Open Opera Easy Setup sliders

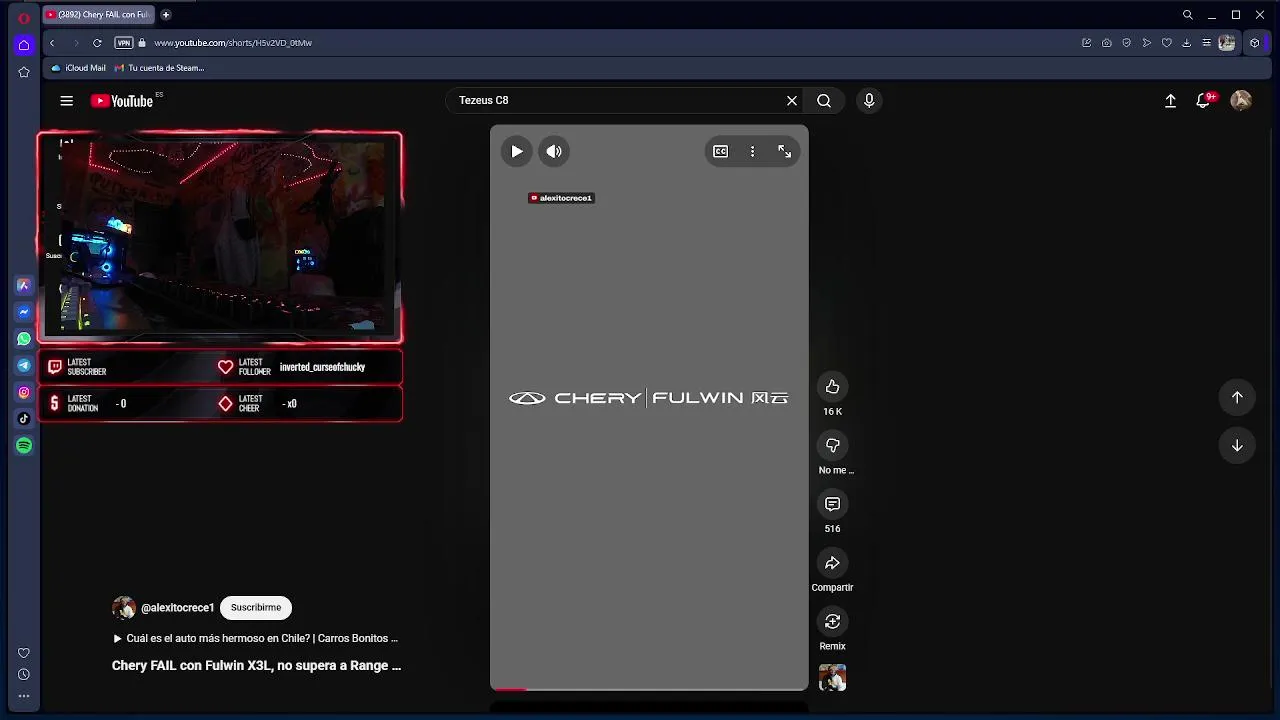tap(1206, 43)
